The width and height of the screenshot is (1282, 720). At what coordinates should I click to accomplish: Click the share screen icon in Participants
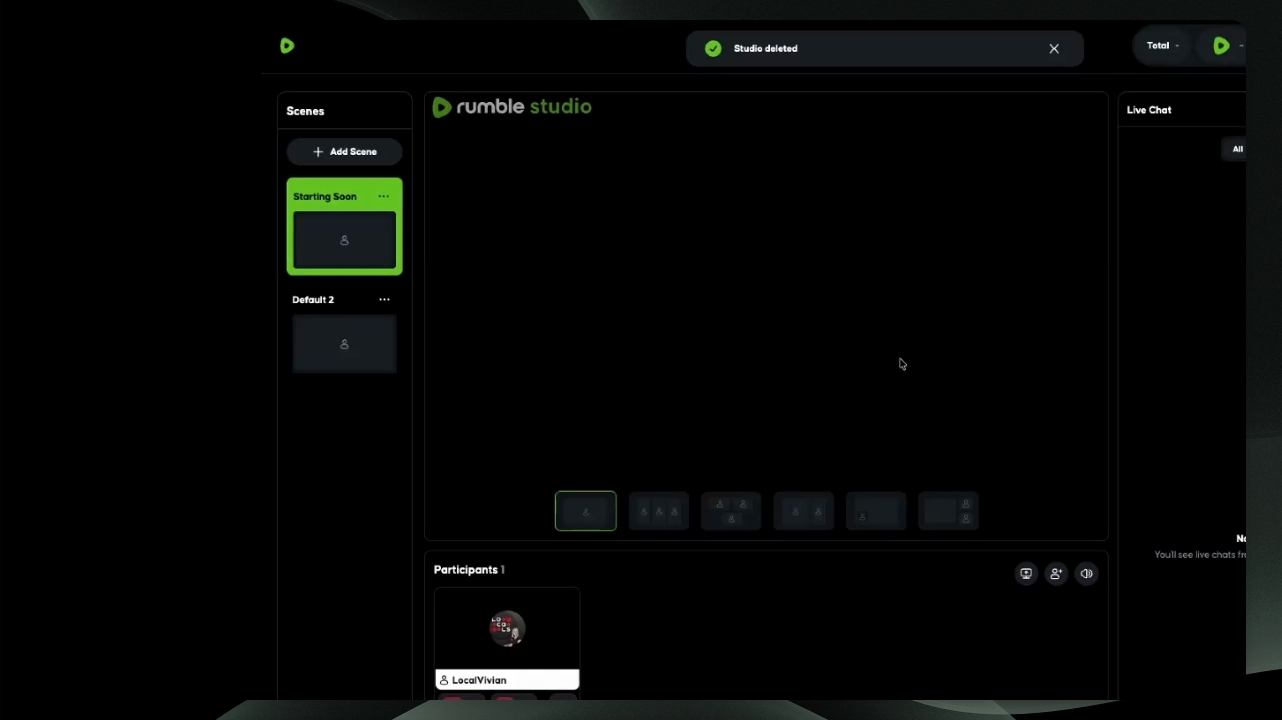coord(1026,574)
